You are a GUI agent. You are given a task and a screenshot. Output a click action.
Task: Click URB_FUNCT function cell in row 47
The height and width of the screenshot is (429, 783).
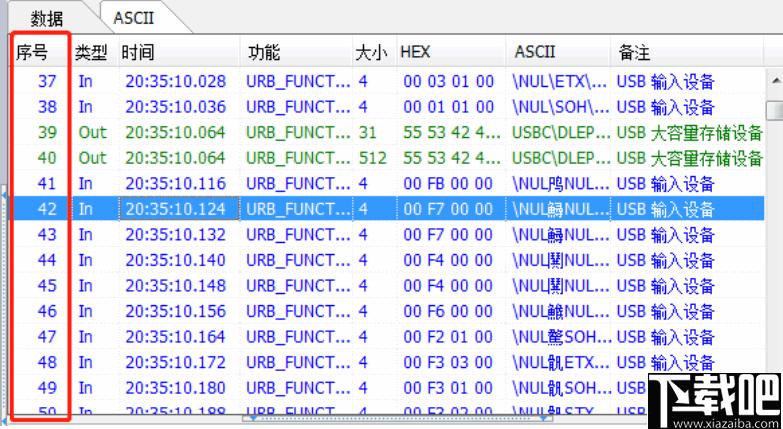point(298,337)
